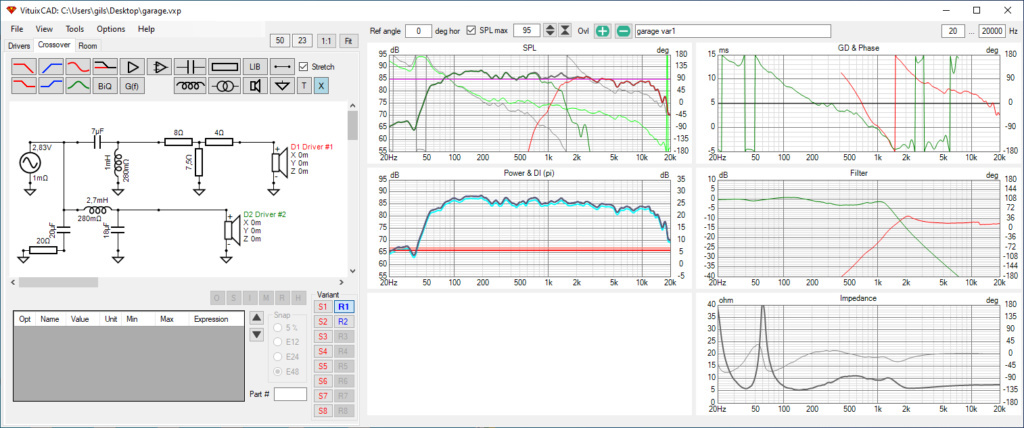
Task: Select variant S2 button
Action: pos(323,322)
